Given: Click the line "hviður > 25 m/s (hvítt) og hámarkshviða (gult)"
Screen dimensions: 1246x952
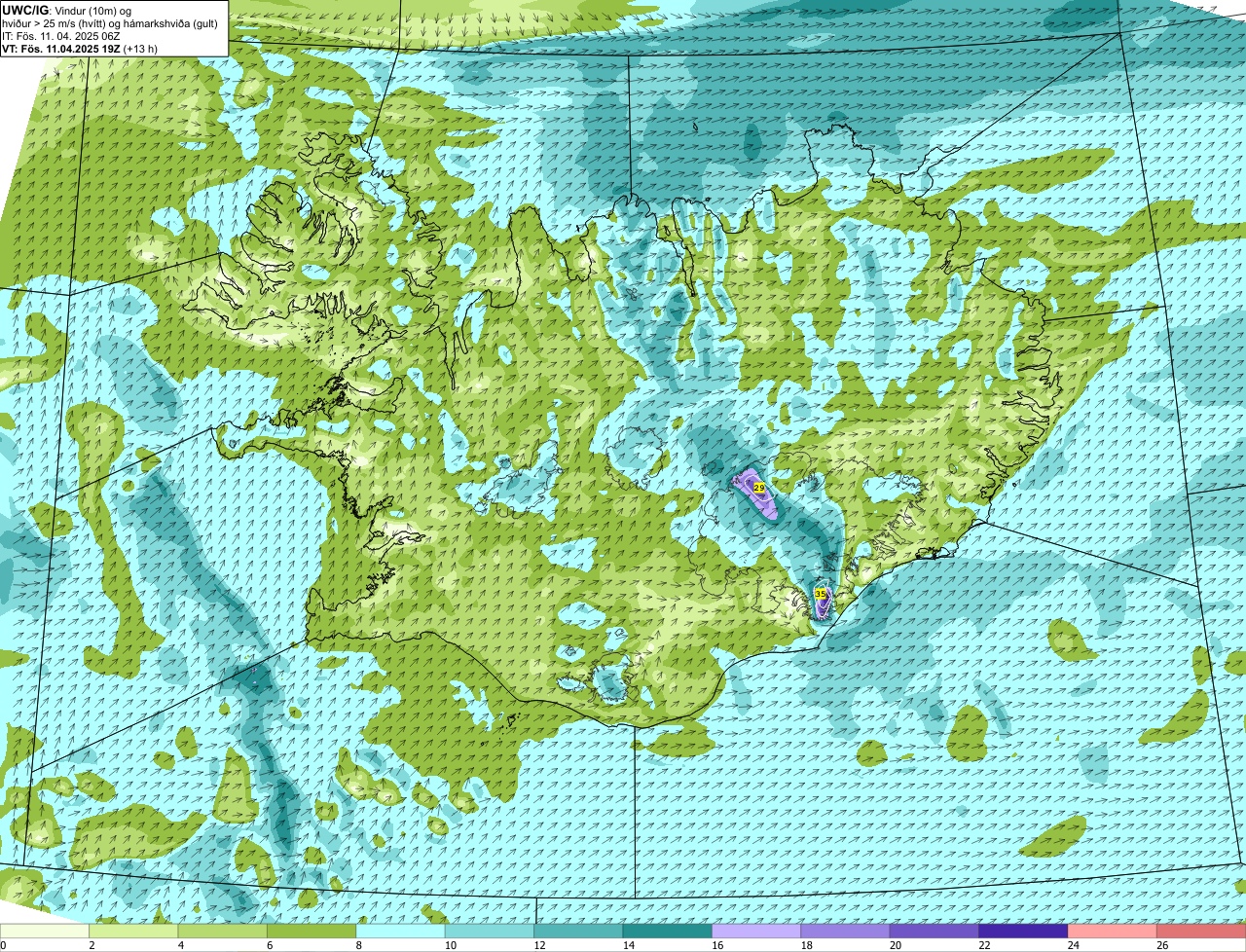Looking at the screenshot, I should pyautogui.click(x=110, y=22).
